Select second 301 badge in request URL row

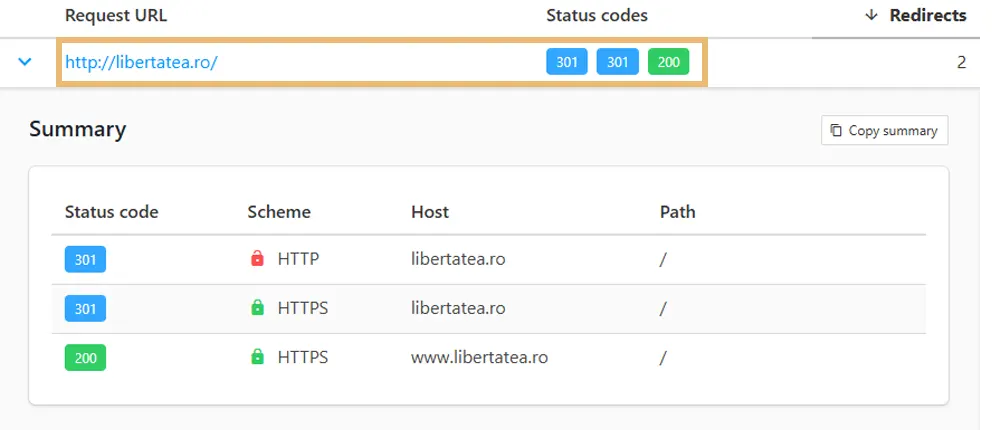click(x=618, y=62)
